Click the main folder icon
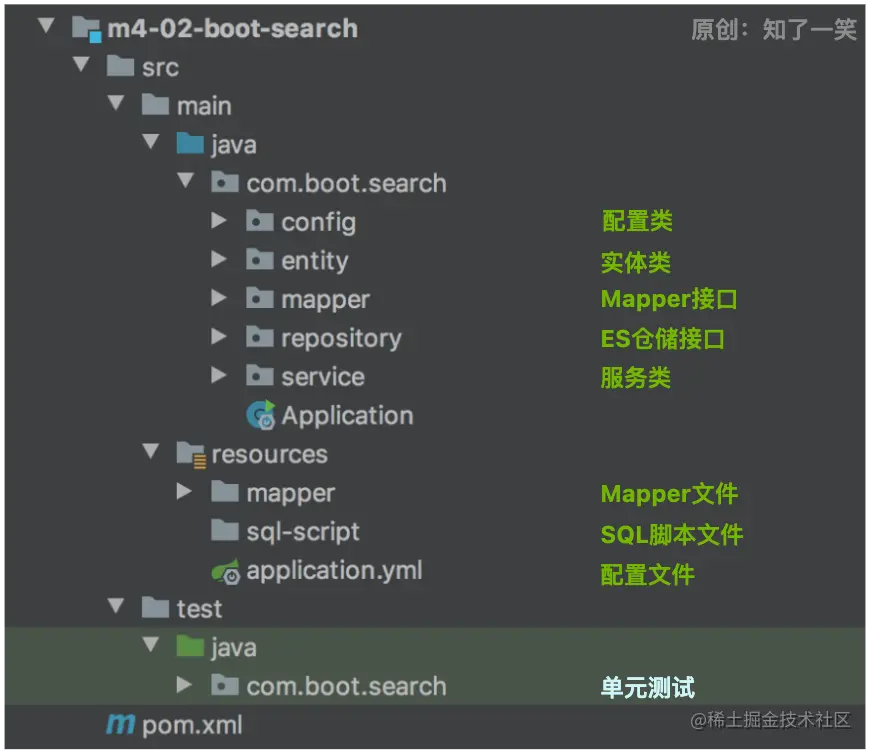Viewport: 874px width, 753px height. [156, 104]
